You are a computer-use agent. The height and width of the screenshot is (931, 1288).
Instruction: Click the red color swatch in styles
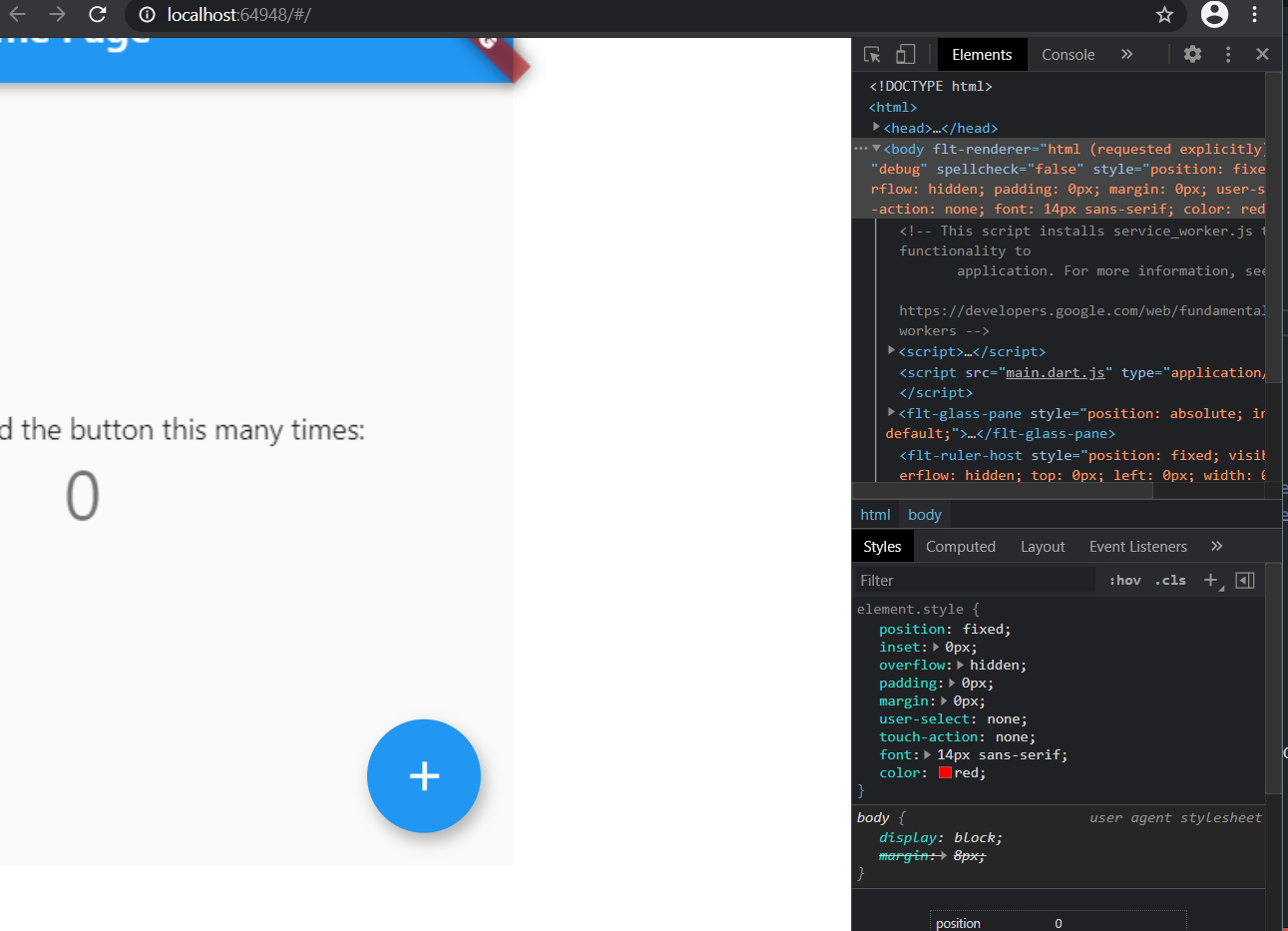click(x=944, y=771)
